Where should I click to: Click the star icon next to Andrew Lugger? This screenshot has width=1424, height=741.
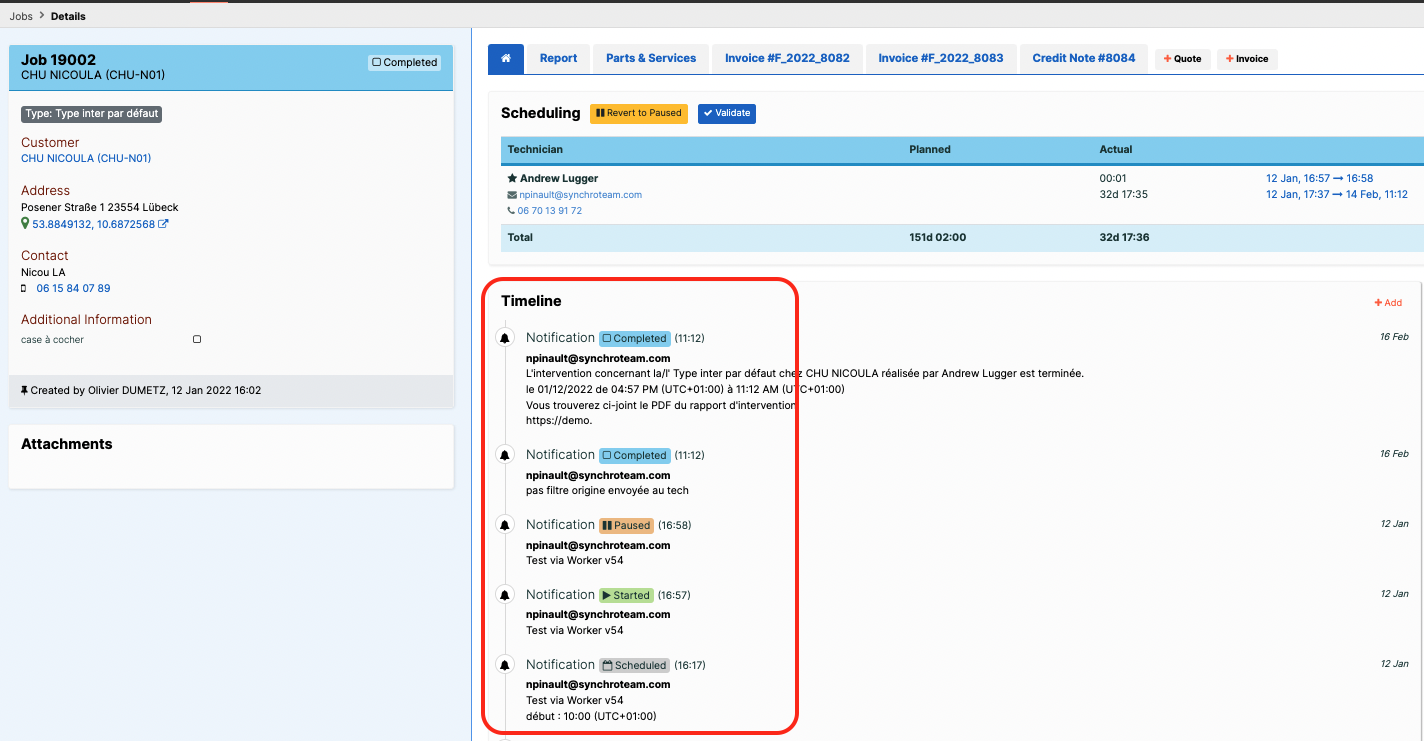point(512,178)
